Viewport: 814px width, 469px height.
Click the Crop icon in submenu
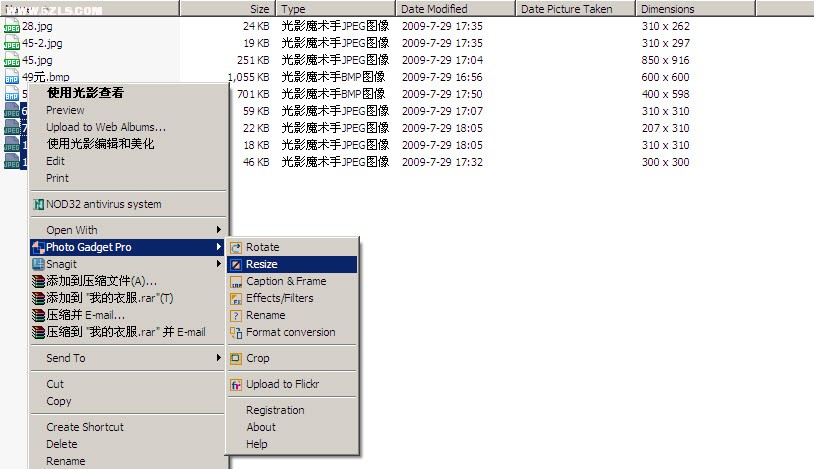236,358
